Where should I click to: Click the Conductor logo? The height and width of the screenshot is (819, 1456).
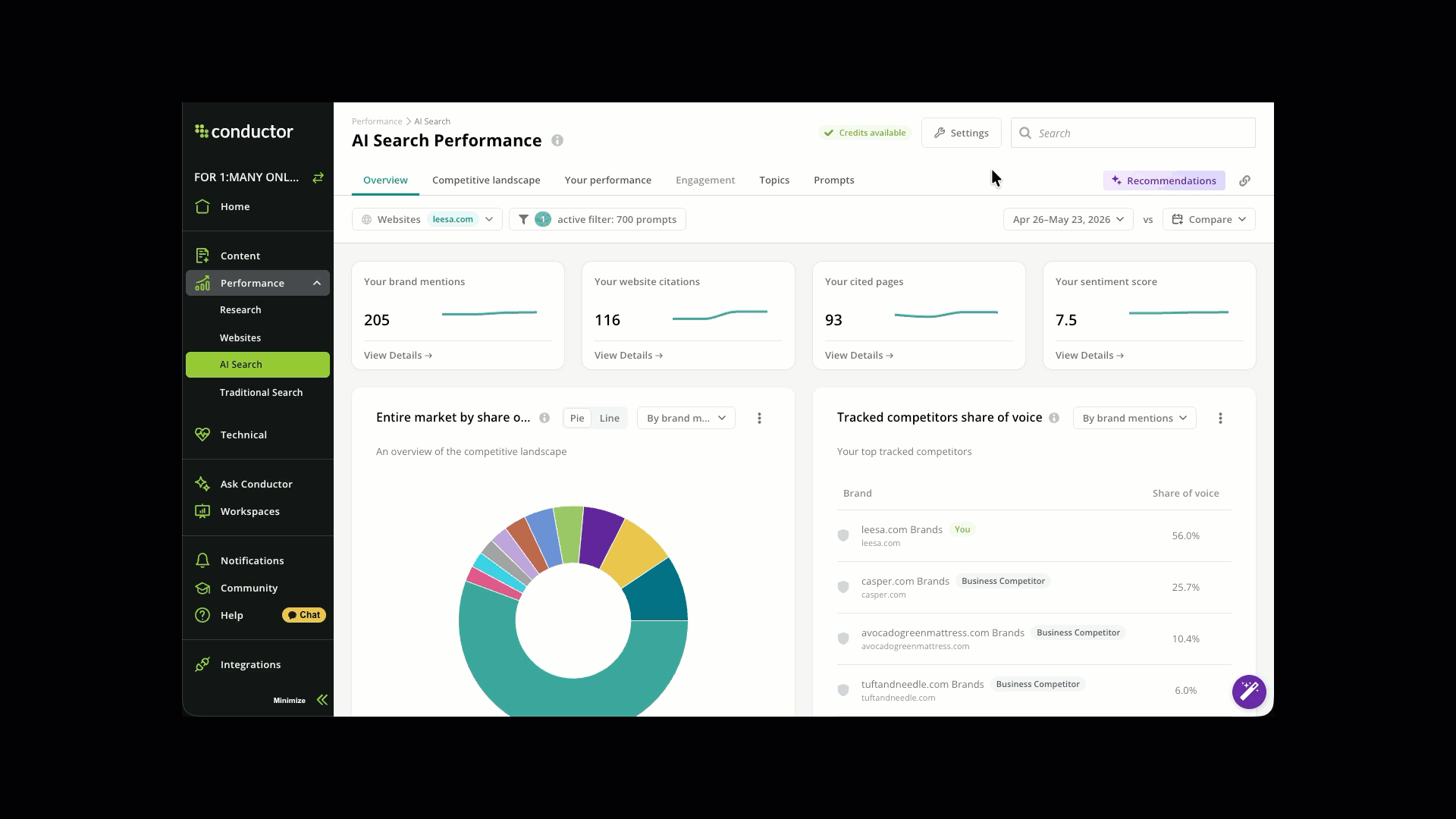coord(243,131)
